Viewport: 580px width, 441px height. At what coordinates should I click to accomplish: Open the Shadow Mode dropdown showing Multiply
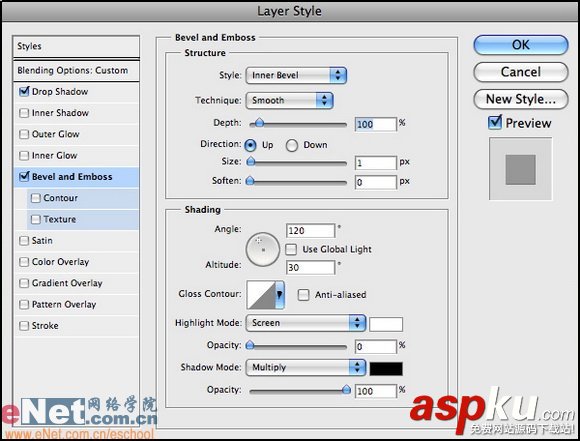pos(306,367)
